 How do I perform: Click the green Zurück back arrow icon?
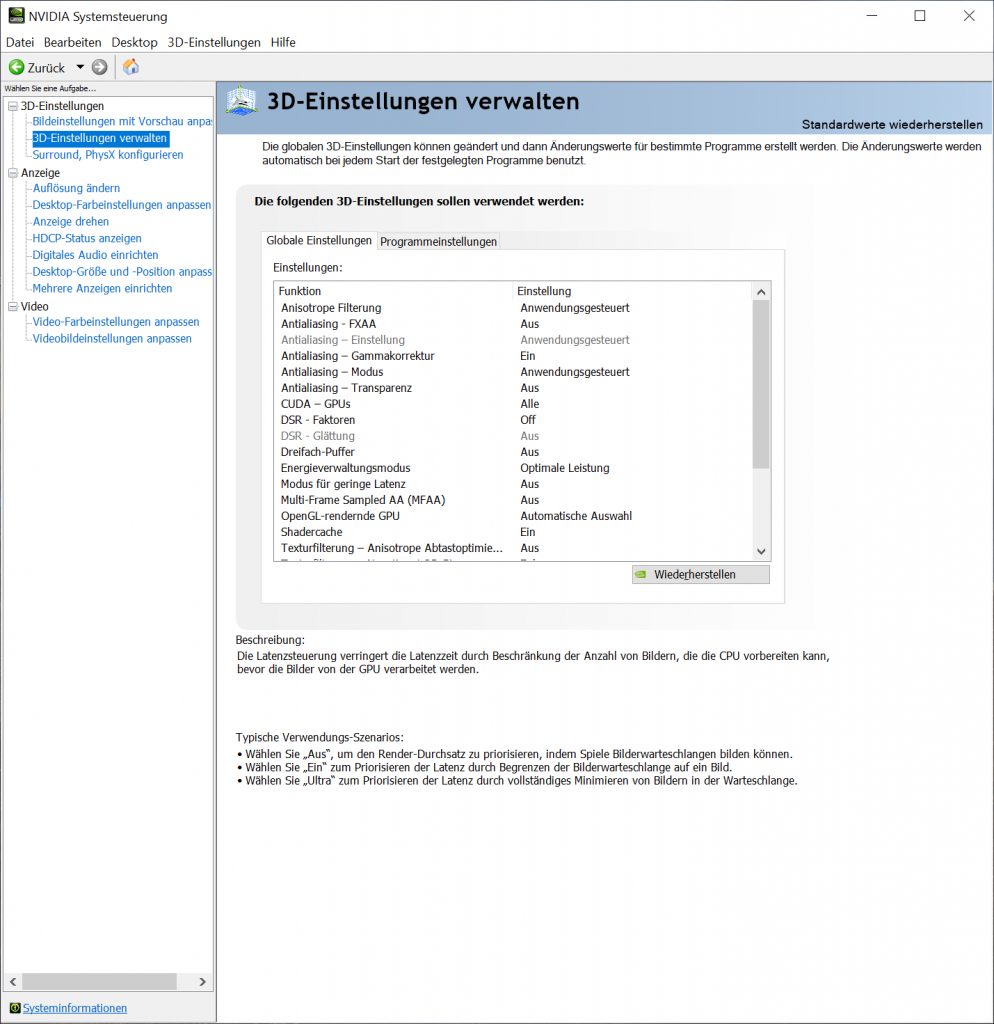point(16,67)
